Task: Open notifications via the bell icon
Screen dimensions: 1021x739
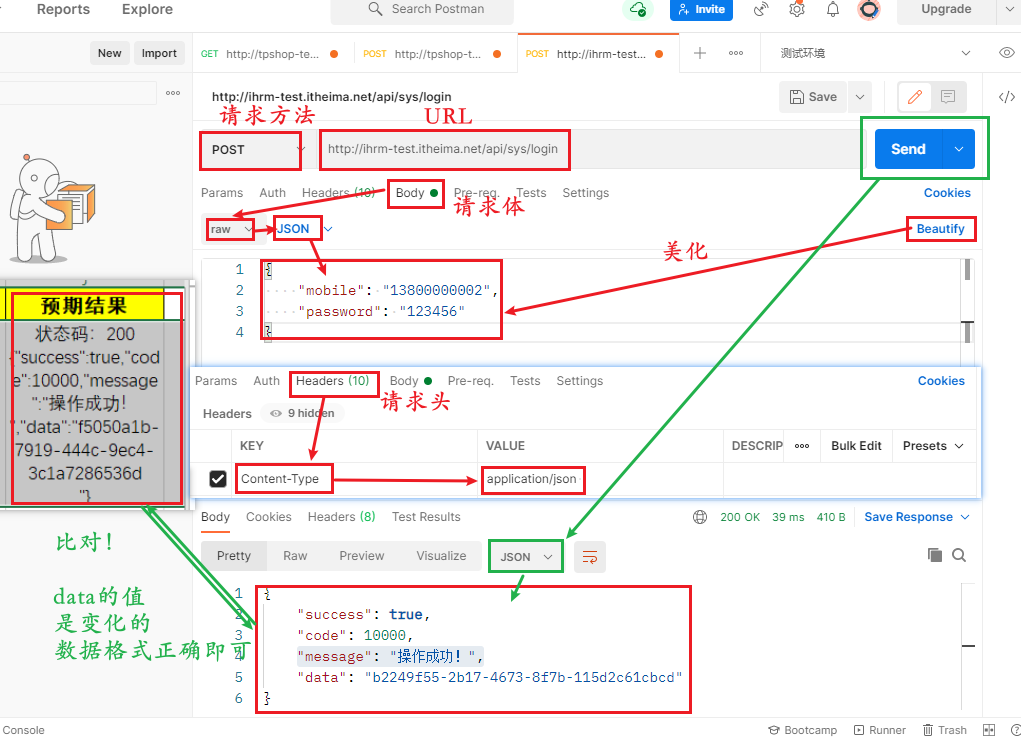Action: (833, 9)
